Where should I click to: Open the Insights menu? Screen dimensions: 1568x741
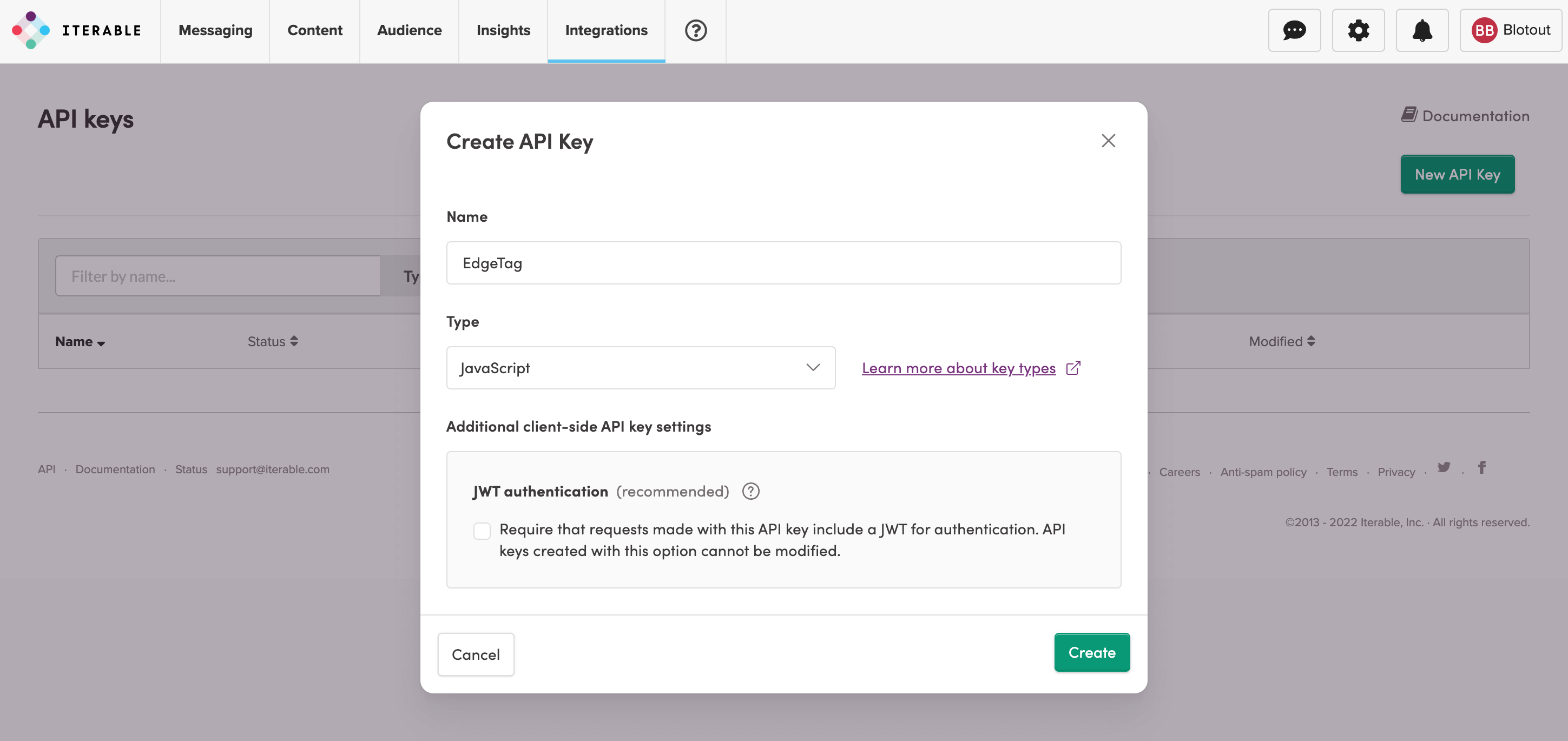[x=503, y=30]
